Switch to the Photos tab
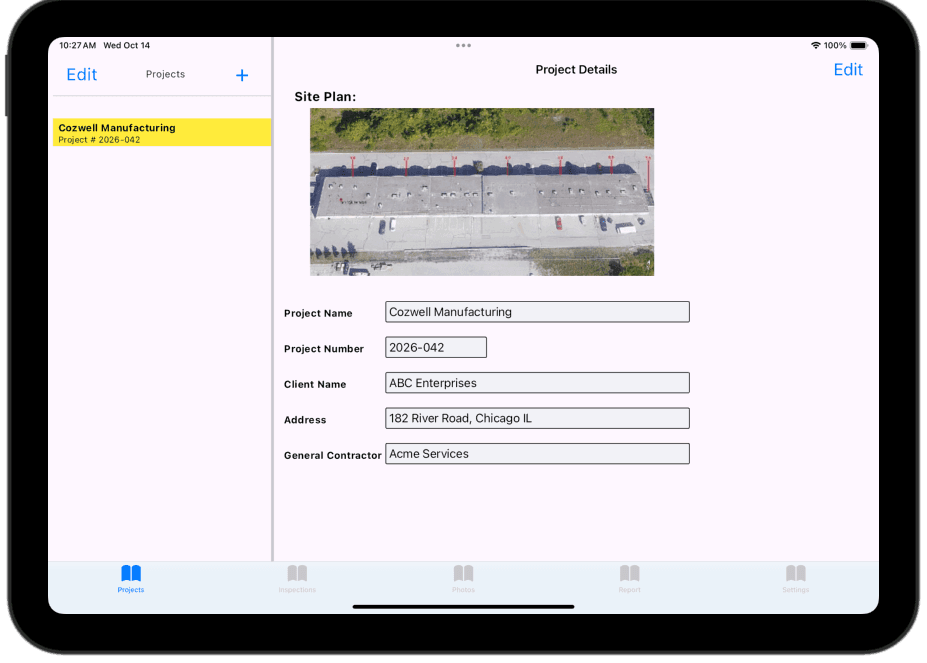Viewport: 927px width, 663px height. pos(463,578)
